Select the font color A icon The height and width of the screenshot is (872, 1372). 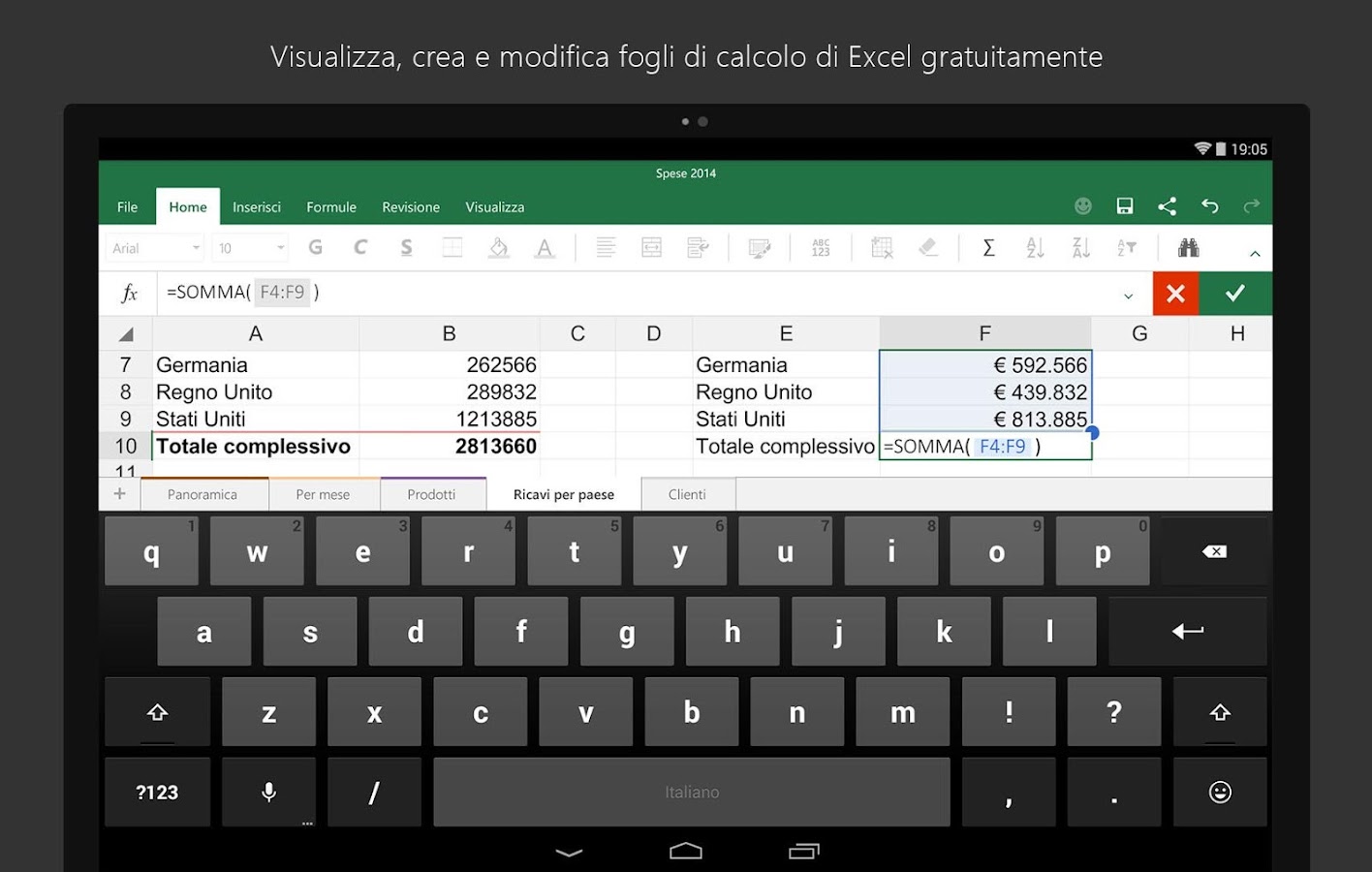(545, 248)
